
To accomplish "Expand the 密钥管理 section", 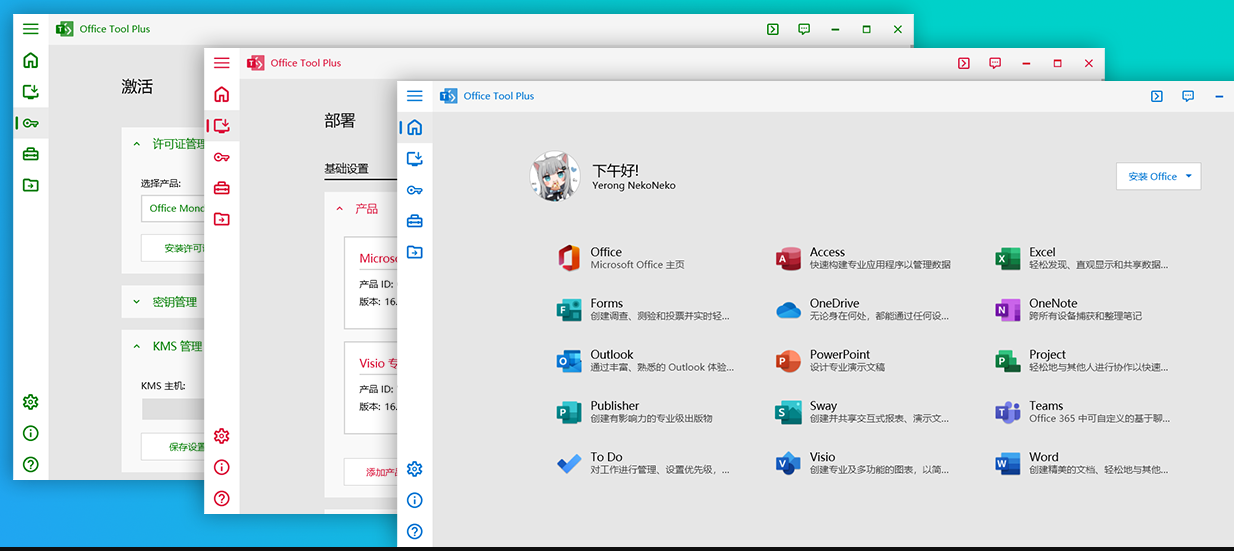I will point(137,302).
